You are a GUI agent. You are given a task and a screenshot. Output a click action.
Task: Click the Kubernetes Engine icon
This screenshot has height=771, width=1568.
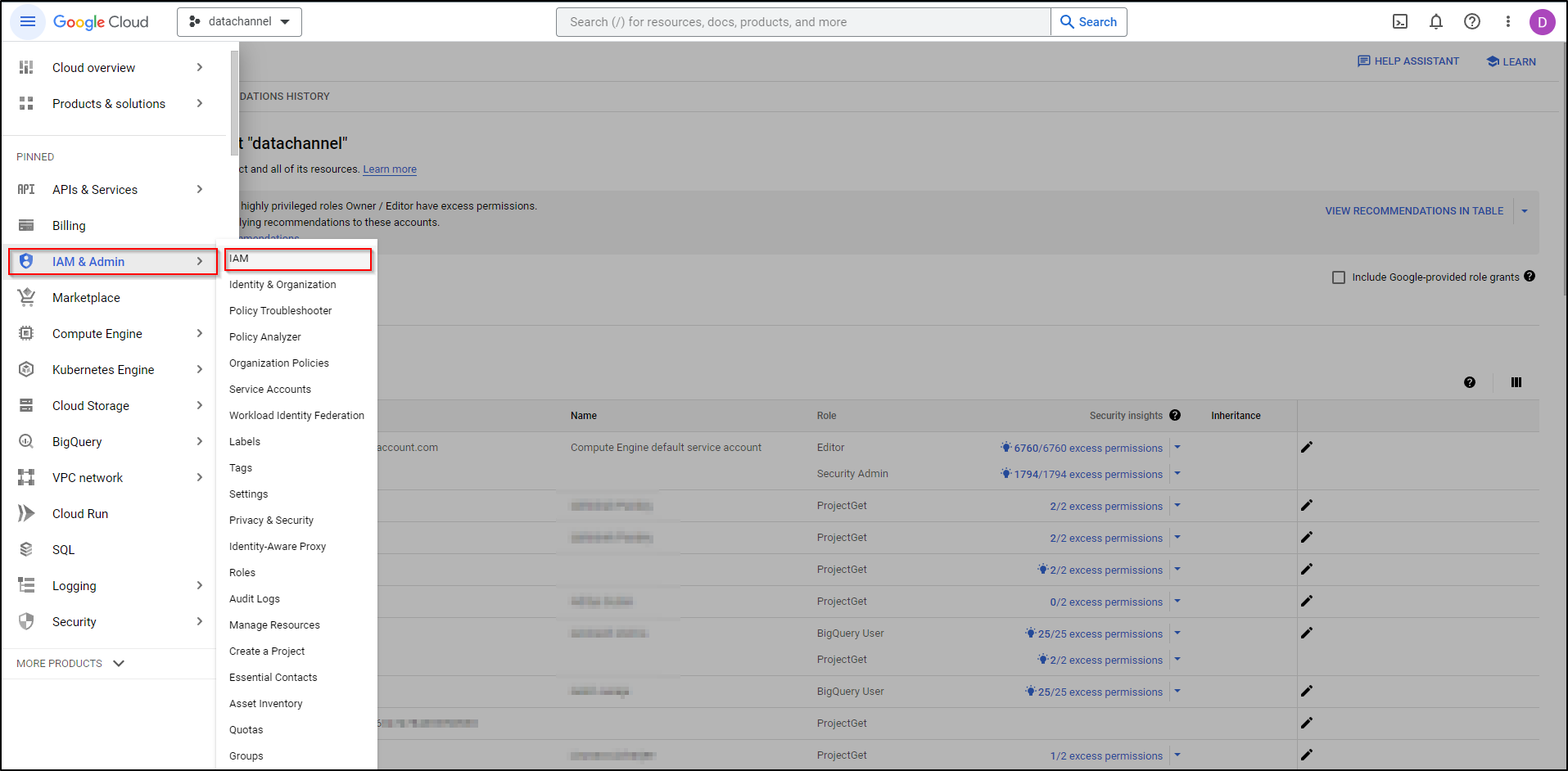pyautogui.click(x=26, y=369)
